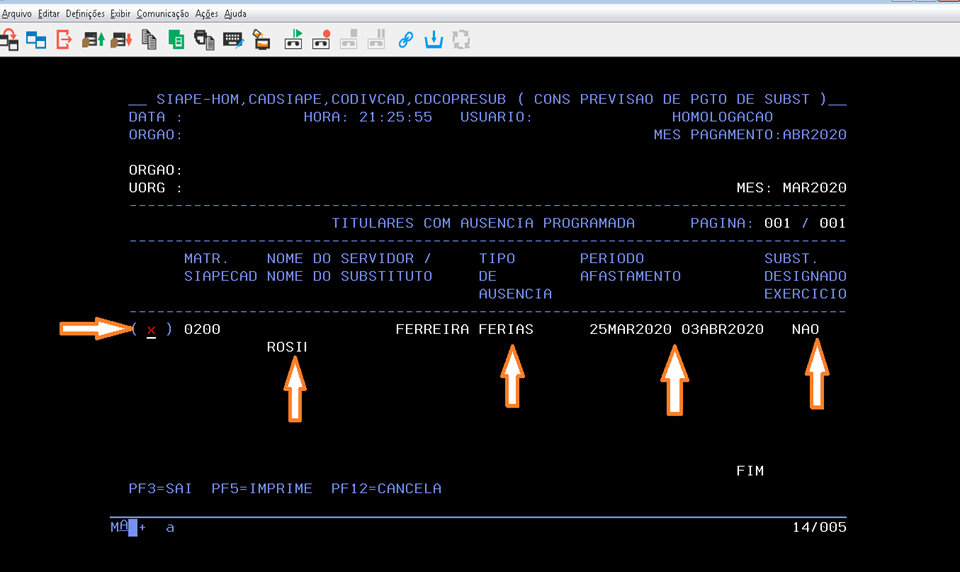
Task: Open the Arquivo menu
Action: click(x=17, y=13)
